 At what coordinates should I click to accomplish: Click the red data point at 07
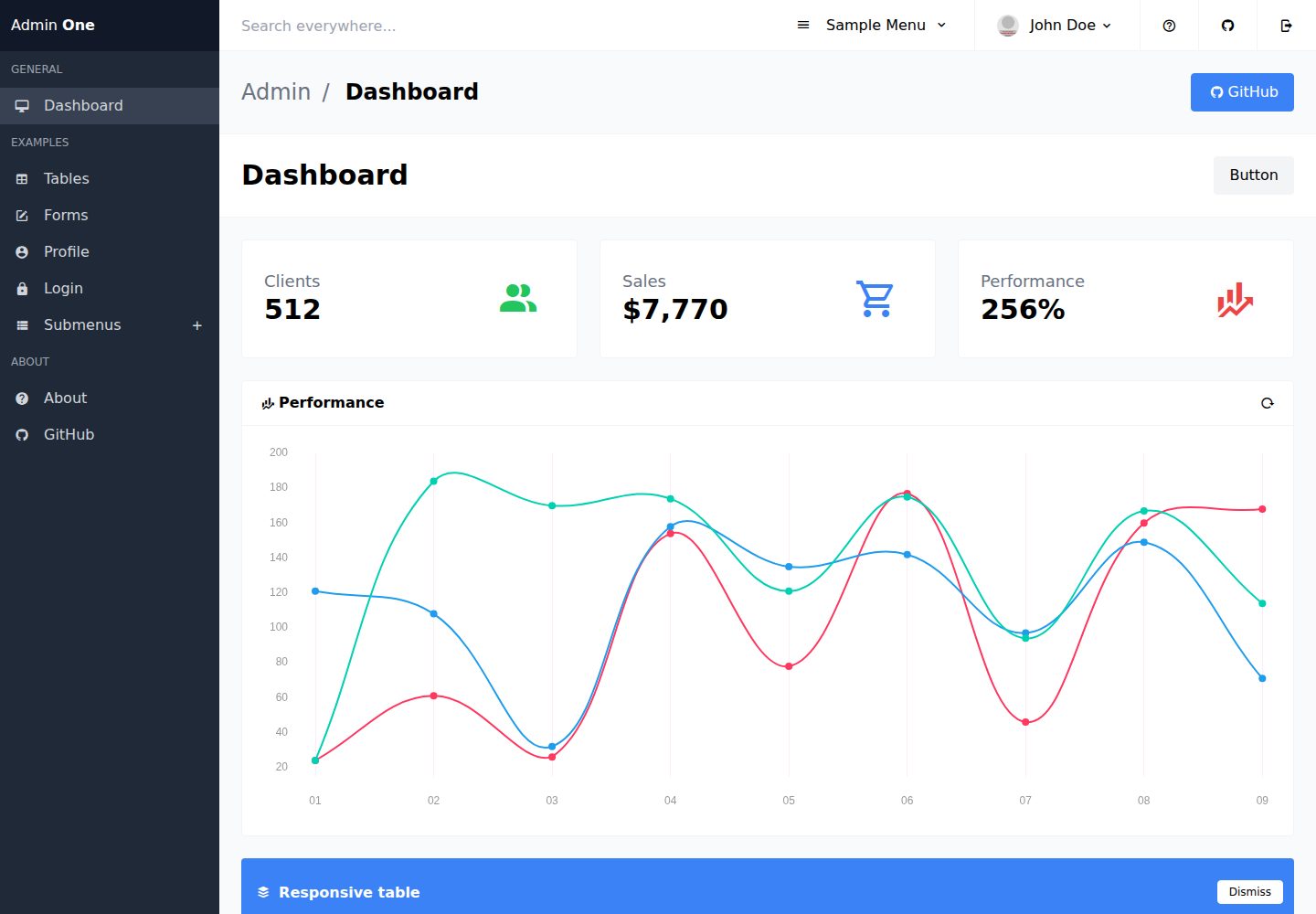1025,722
